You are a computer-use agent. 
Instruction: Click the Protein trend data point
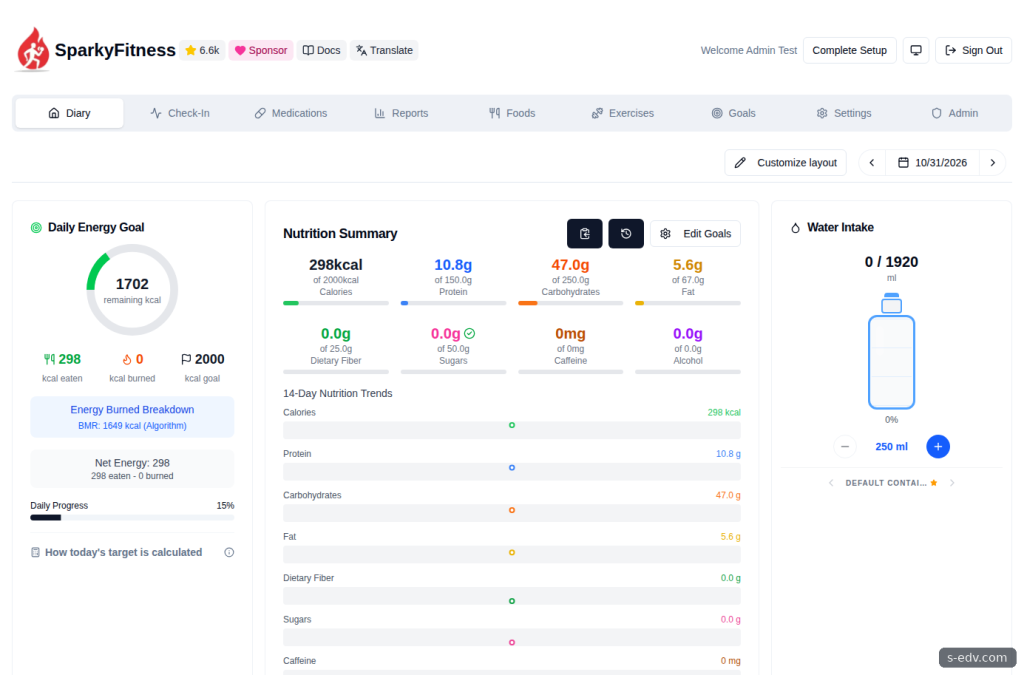(x=512, y=467)
